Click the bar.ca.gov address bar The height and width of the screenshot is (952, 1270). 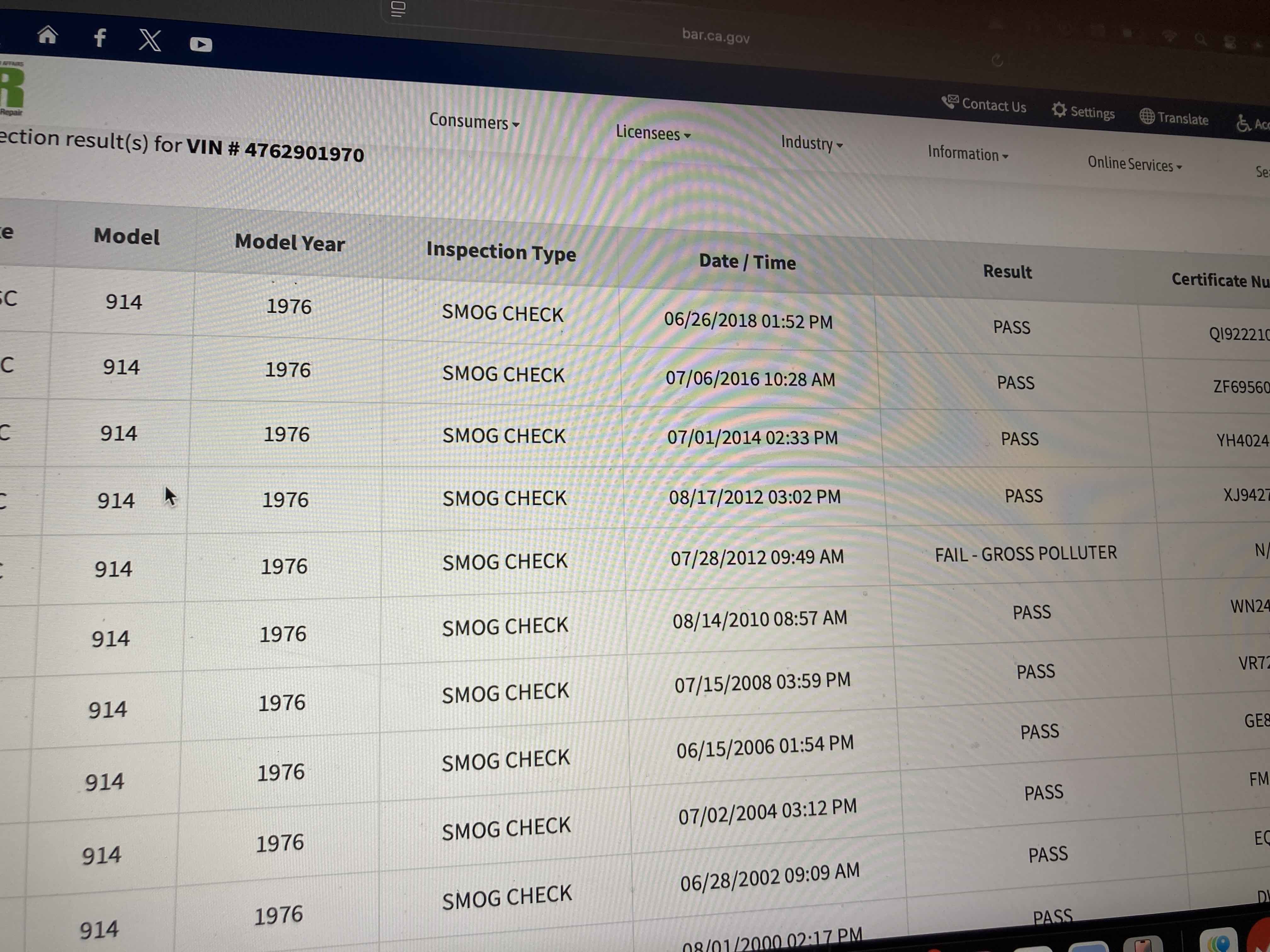click(x=715, y=37)
